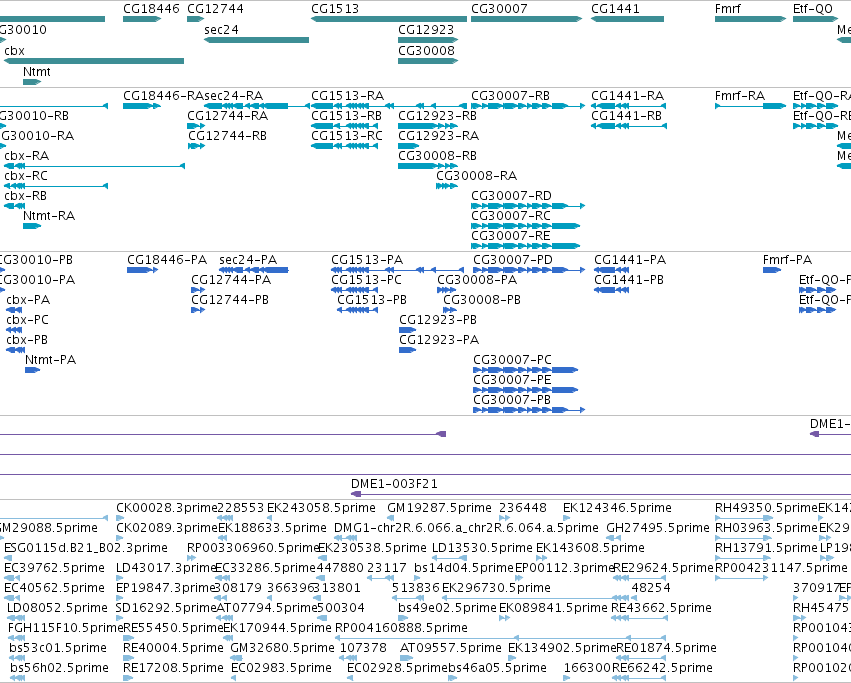Select protein CG1513-PB
The image size is (851, 683).
pos(357,310)
